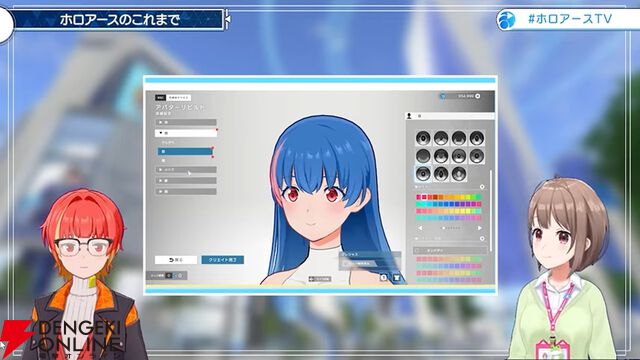Click the ホロアースTV logo icon
The image size is (640, 360).
(507, 20)
